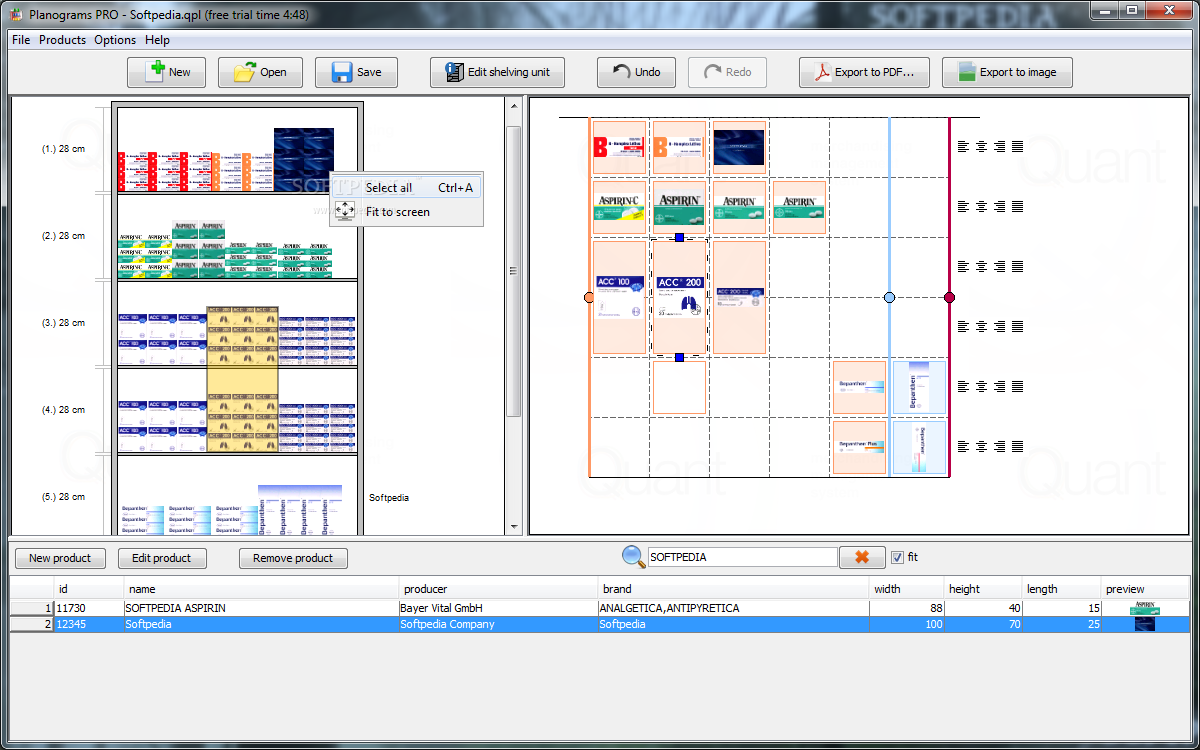Click the top blue square handle of ACC 200
Image resolution: width=1200 pixels, height=750 pixels.
point(679,237)
